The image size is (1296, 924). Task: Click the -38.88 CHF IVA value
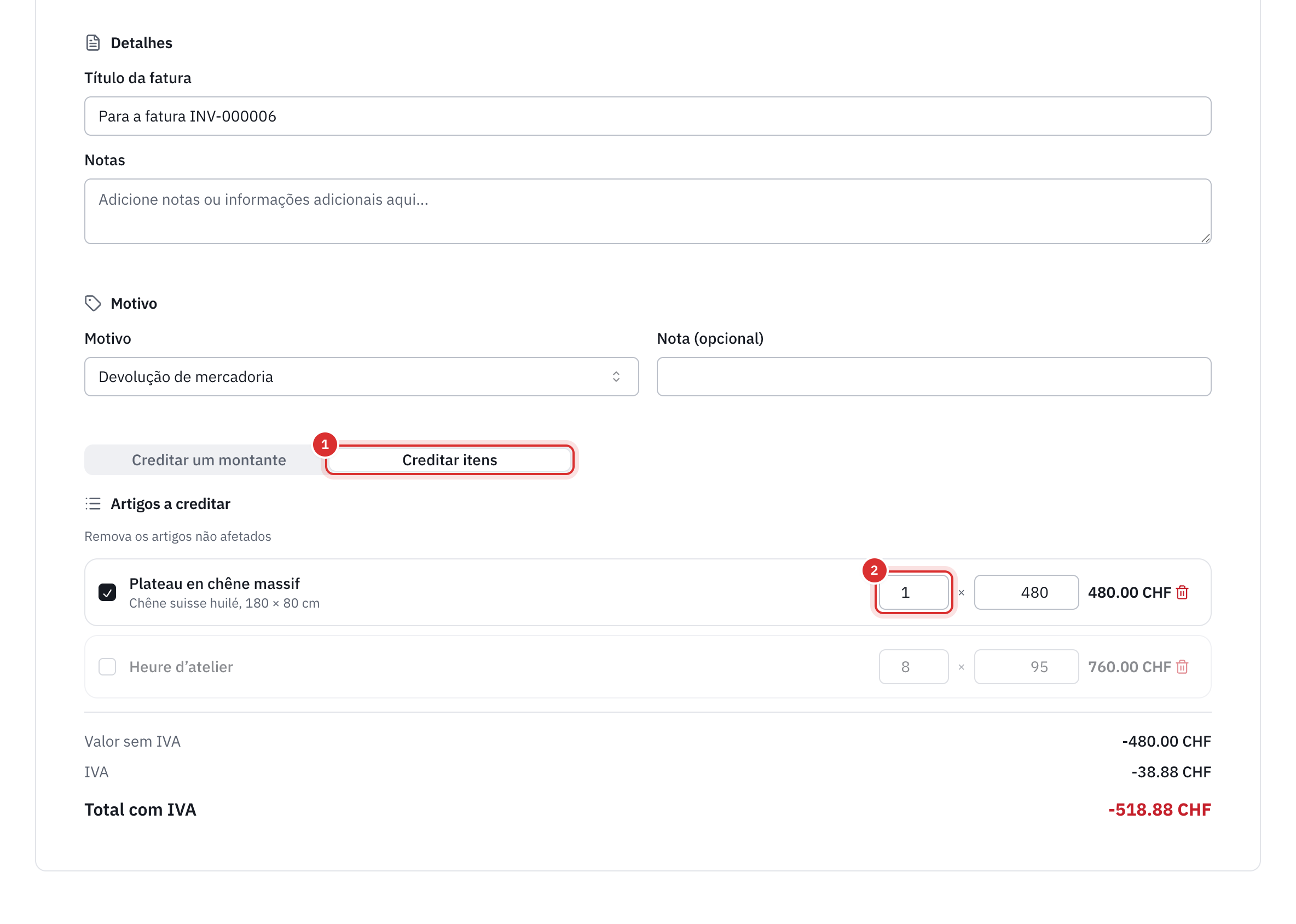[x=1171, y=773]
